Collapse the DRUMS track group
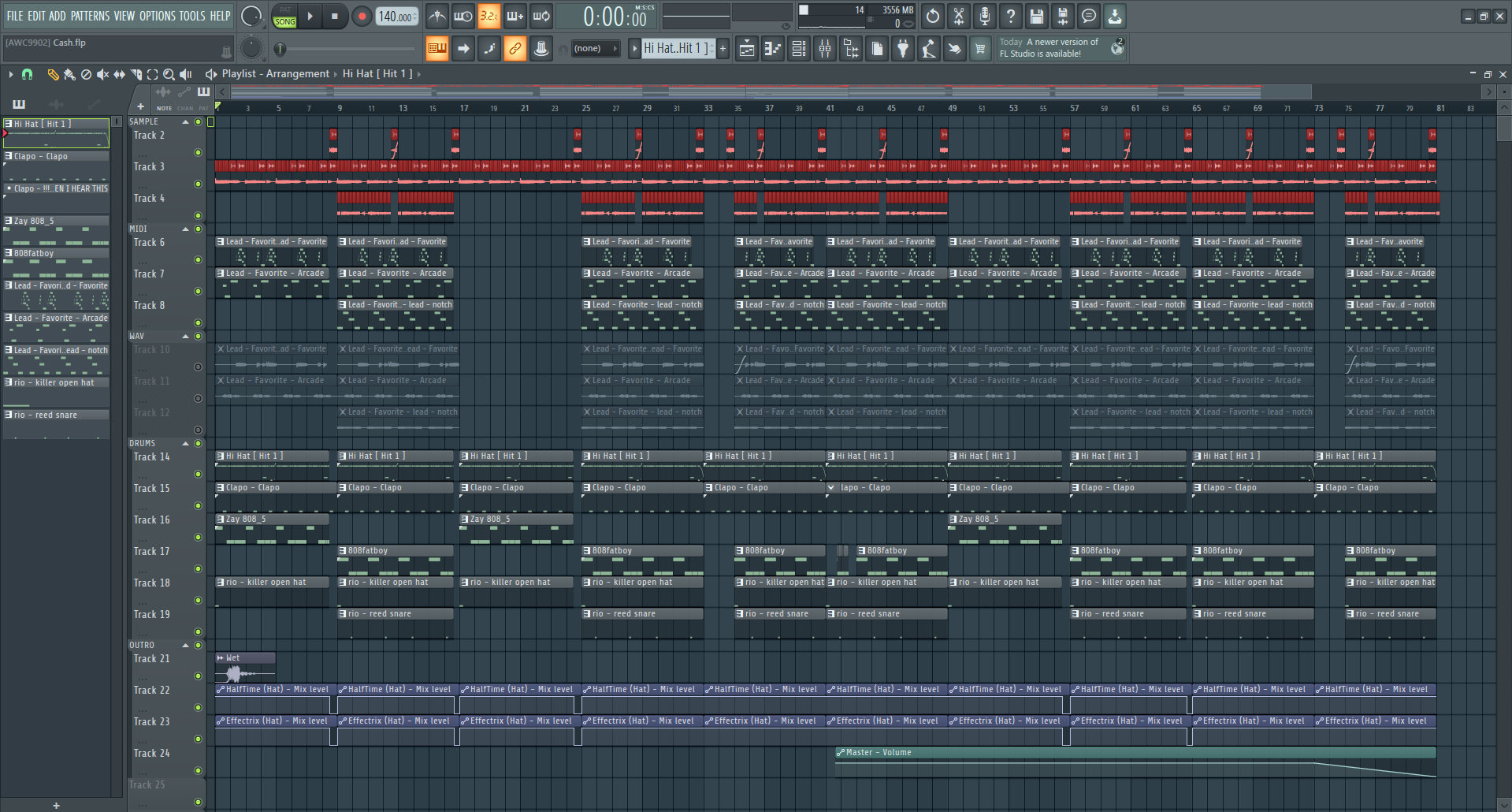1512x812 pixels. click(186, 444)
